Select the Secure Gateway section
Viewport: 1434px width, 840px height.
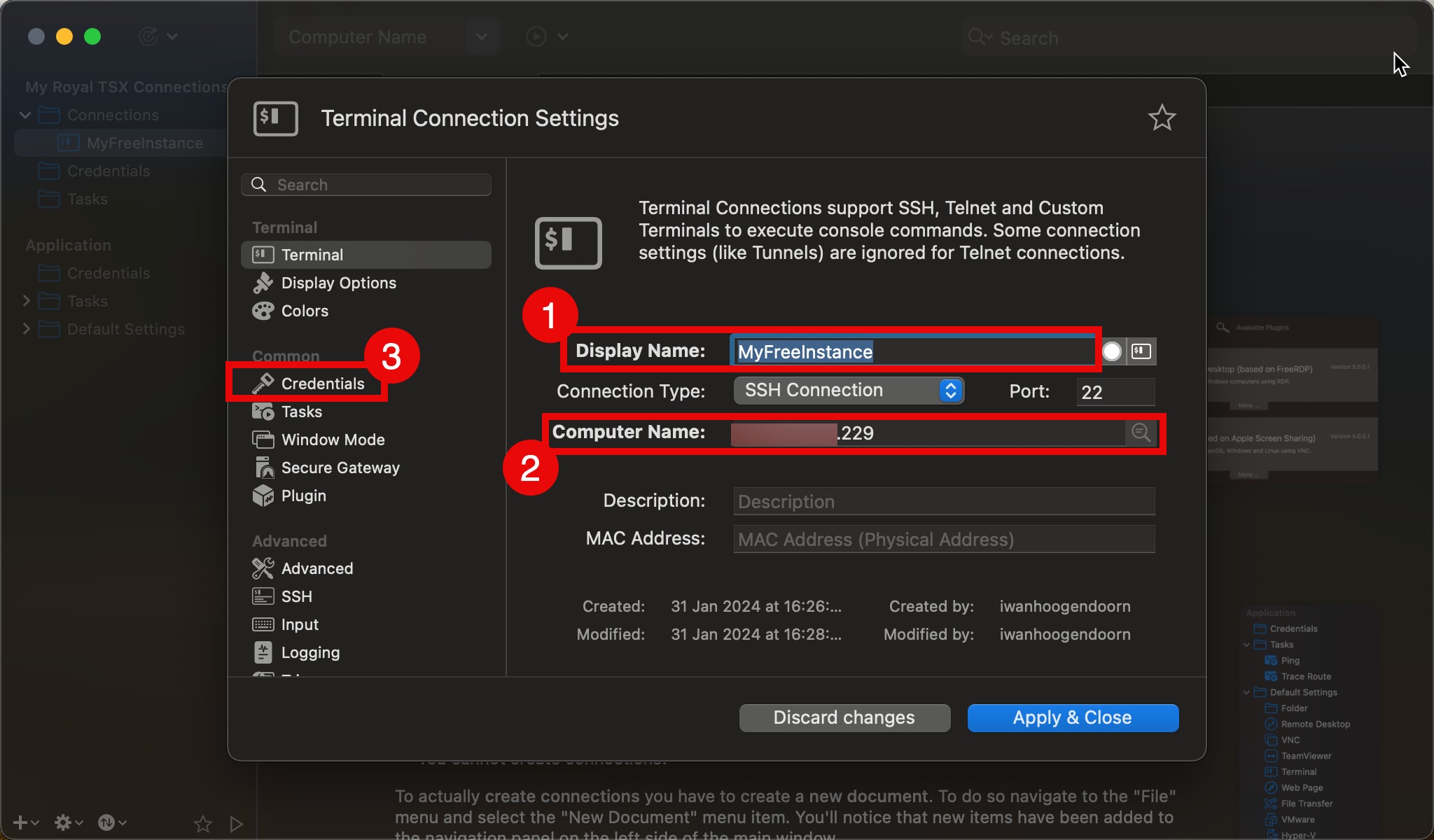(340, 468)
